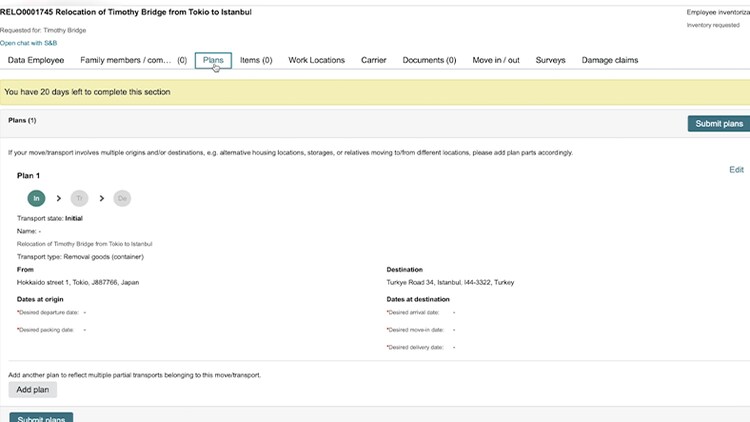Click the Add plan button
The height and width of the screenshot is (422, 750).
pyautogui.click(x=33, y=389)
